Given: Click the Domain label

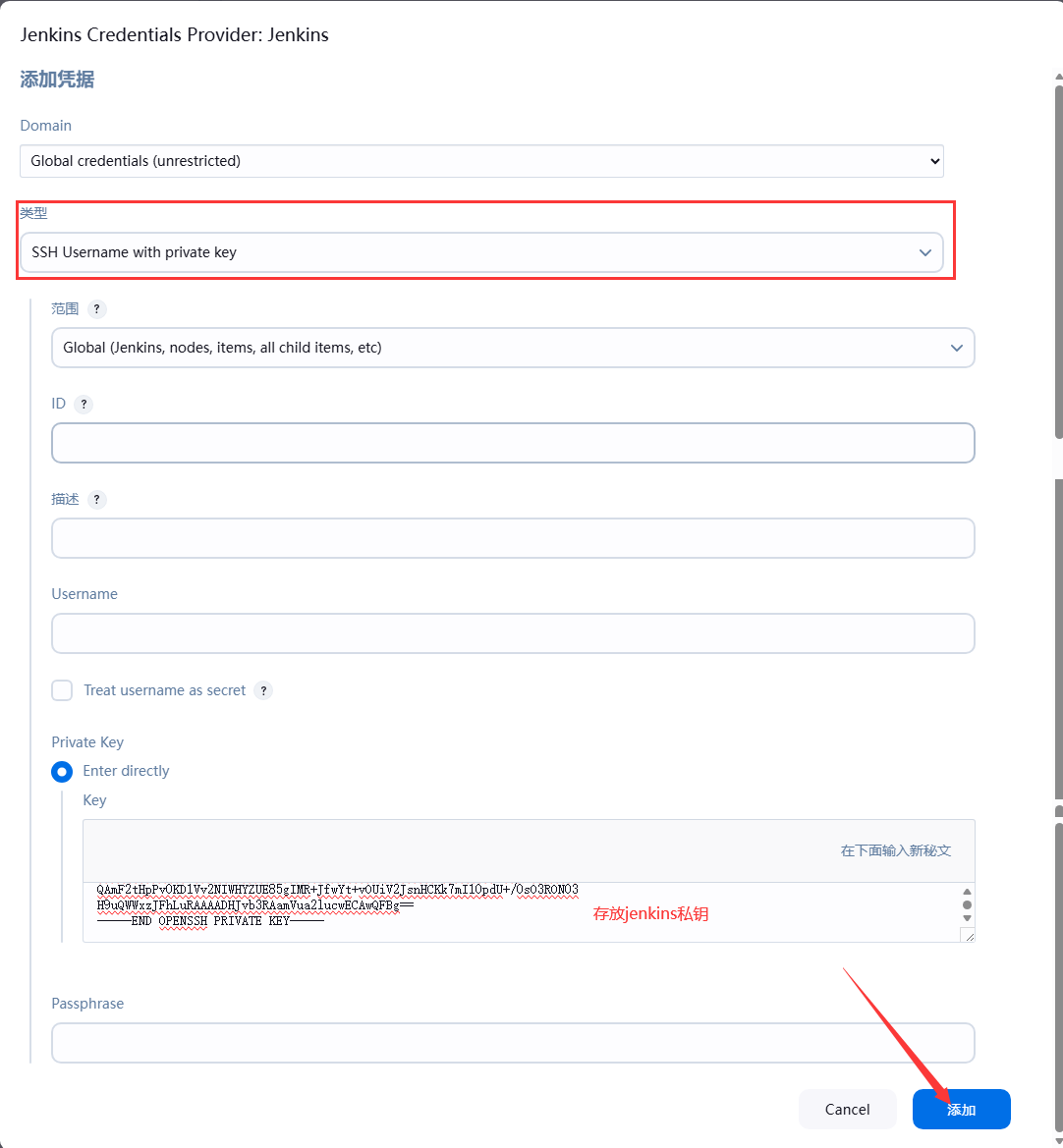Looking at the screenshot, I should (45, 125).
